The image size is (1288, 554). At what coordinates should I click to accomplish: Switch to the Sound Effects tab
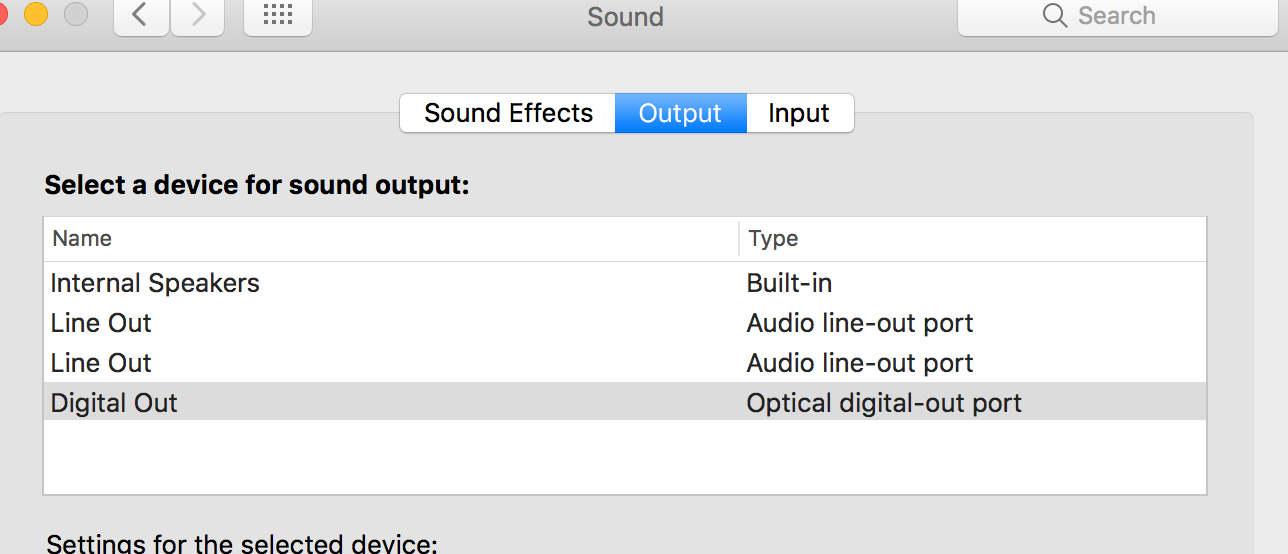[508, 113]
